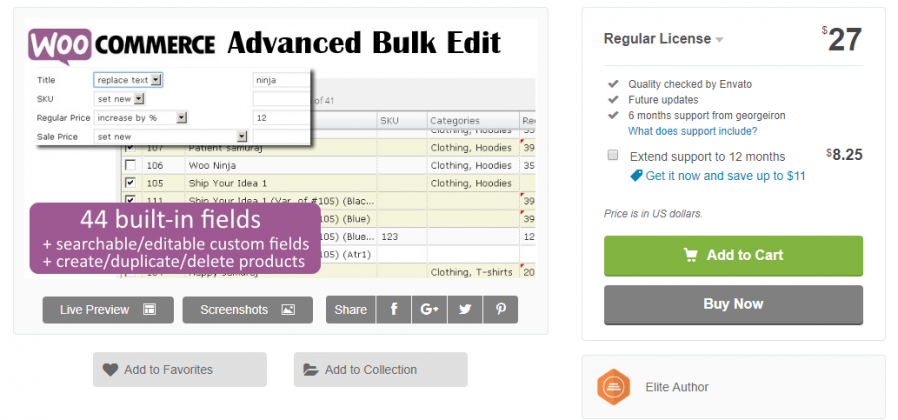Toggle checkbox for Woo Ninja row 106
The width and height of the screenshot is (898, 420).
131,166
